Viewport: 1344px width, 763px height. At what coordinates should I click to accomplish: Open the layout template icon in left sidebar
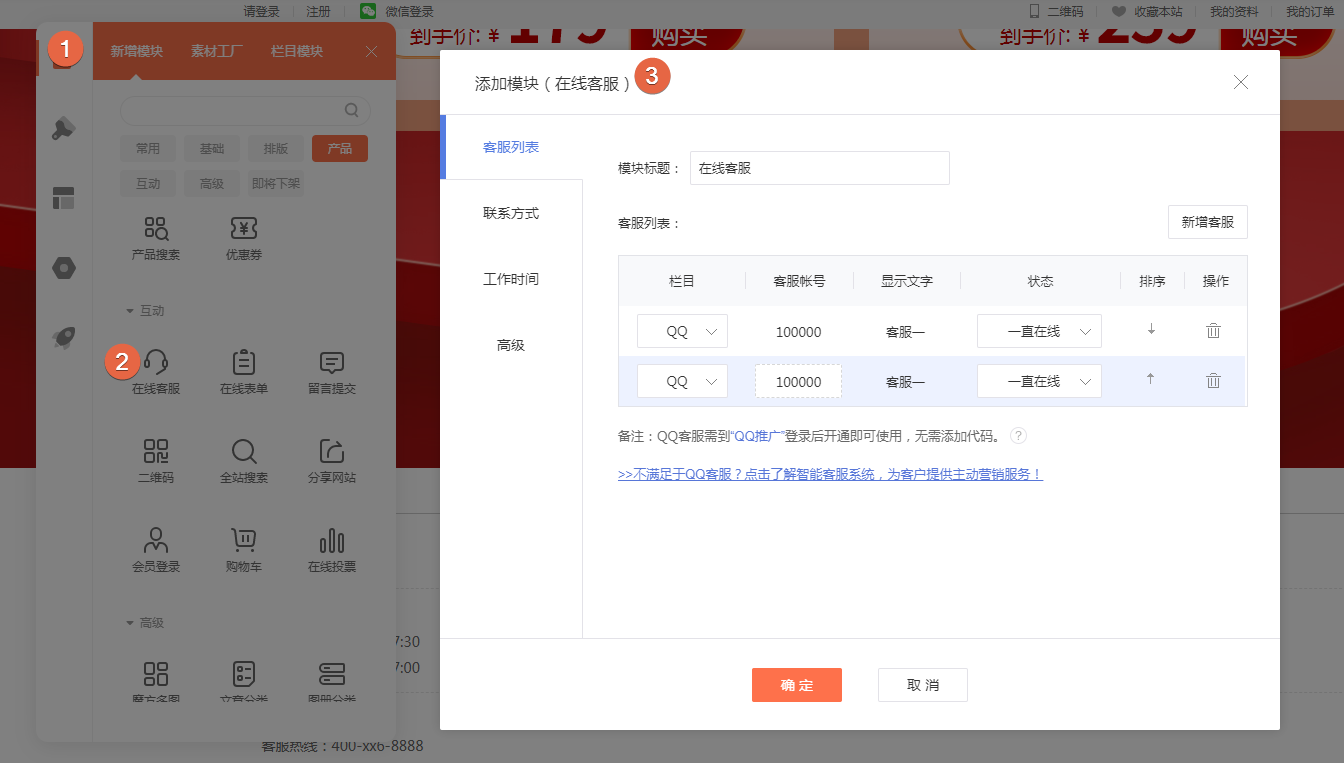click(x=64, y=198)
